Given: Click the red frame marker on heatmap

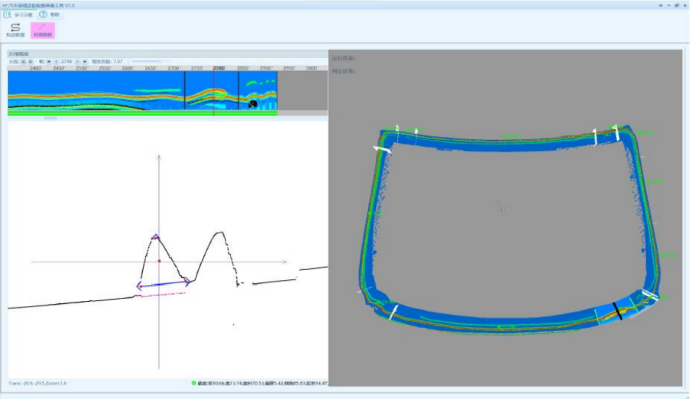Looking at the screenshot, I should pos(214,92).
